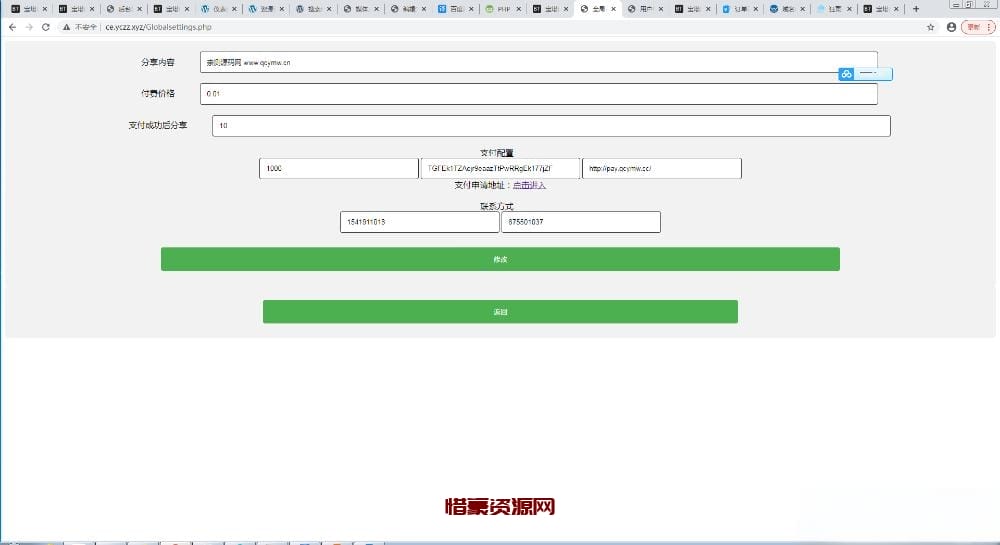This screenshot has width=1000, height=545.
Task: Click the contact field showing 875501037
Action: click(581, 222)
